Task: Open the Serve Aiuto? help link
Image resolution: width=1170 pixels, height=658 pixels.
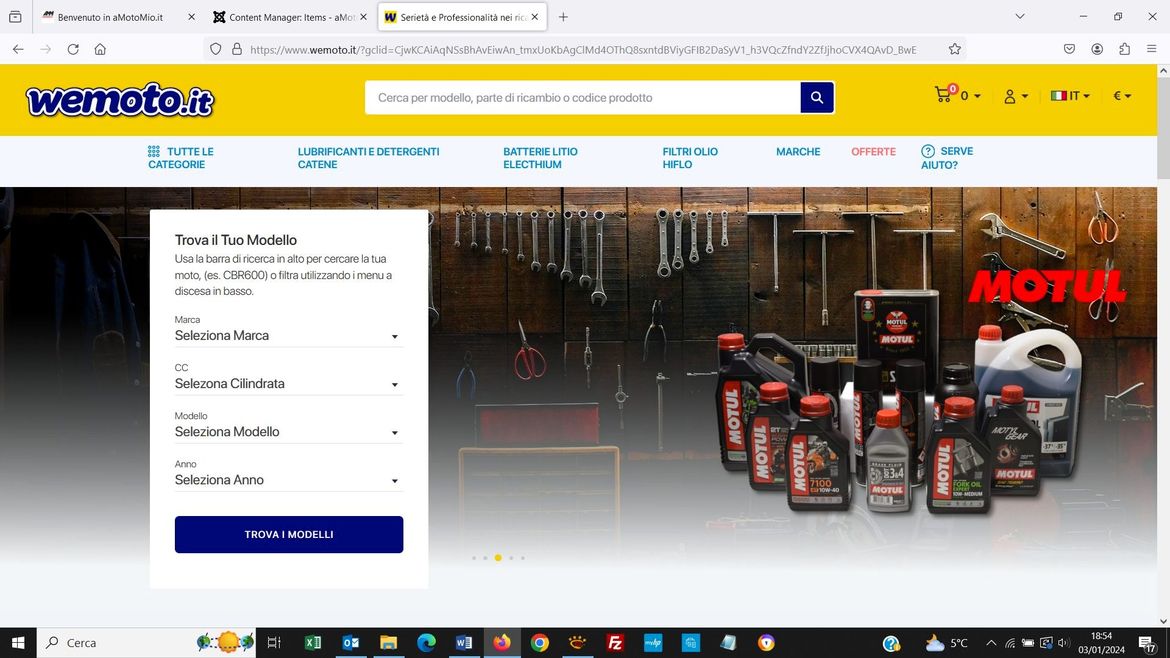Action: click(x=947, y=157)
